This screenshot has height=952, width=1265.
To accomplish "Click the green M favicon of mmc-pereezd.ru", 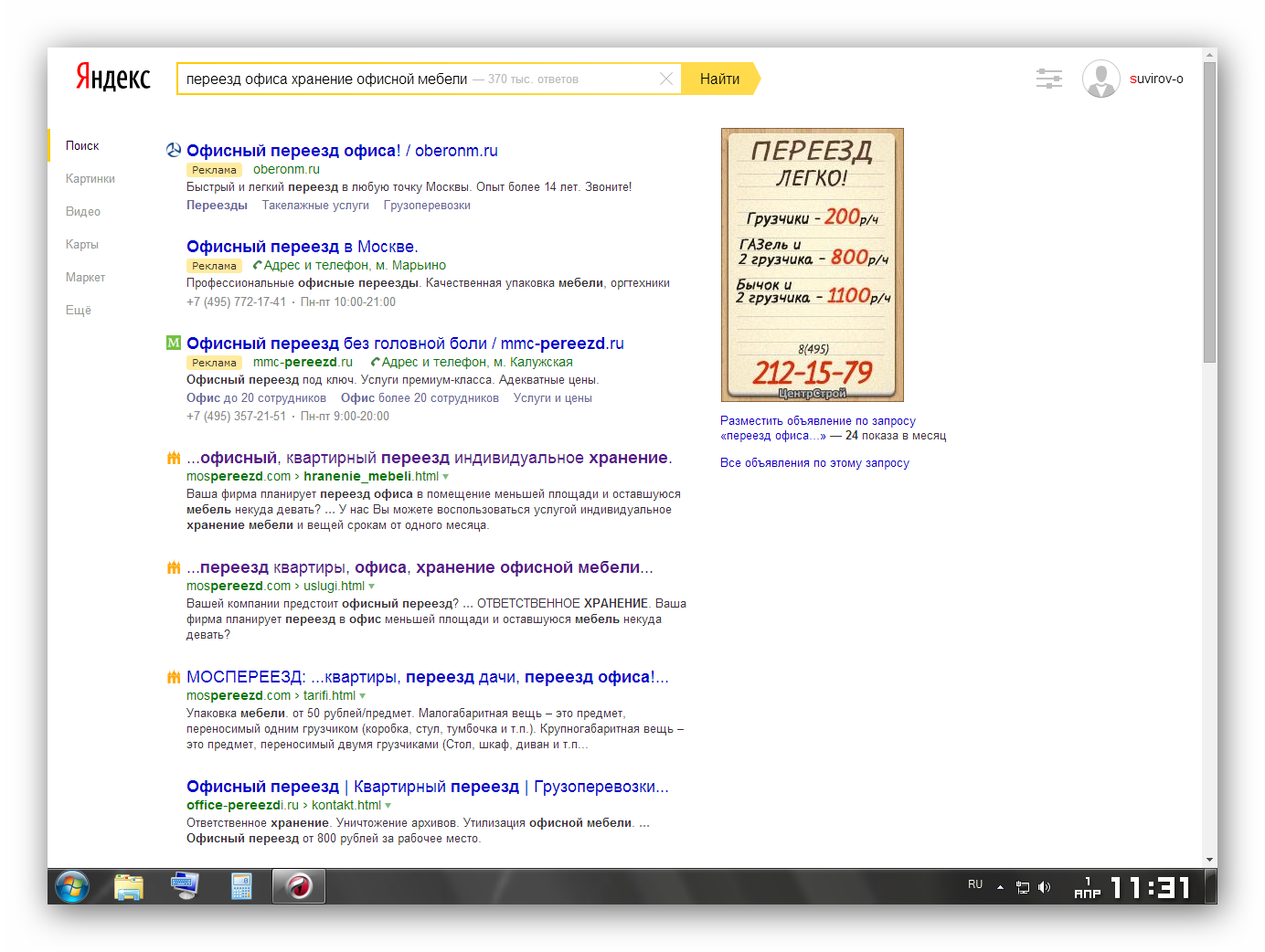I will (174, 343).
